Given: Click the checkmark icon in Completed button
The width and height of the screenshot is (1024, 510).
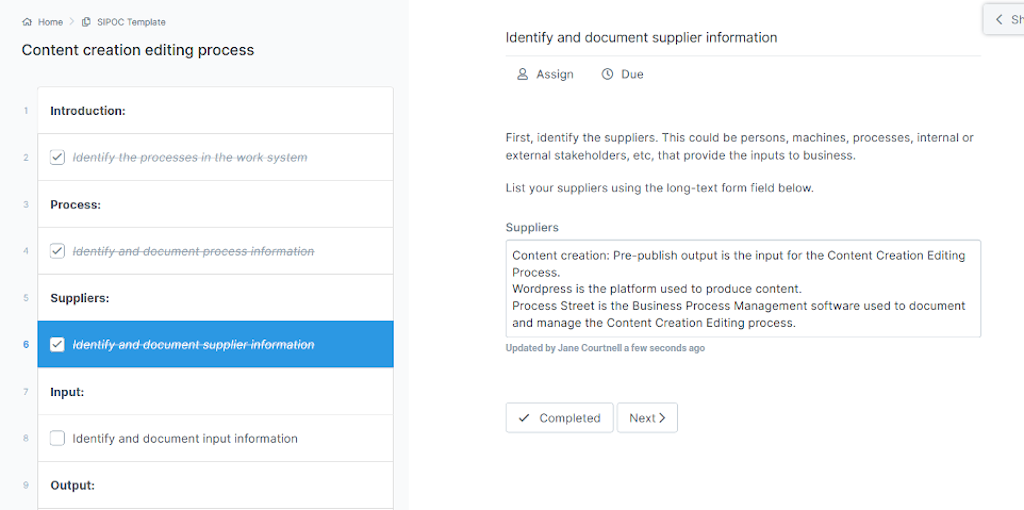Looking at the screenshot, I should click(524, 418).
